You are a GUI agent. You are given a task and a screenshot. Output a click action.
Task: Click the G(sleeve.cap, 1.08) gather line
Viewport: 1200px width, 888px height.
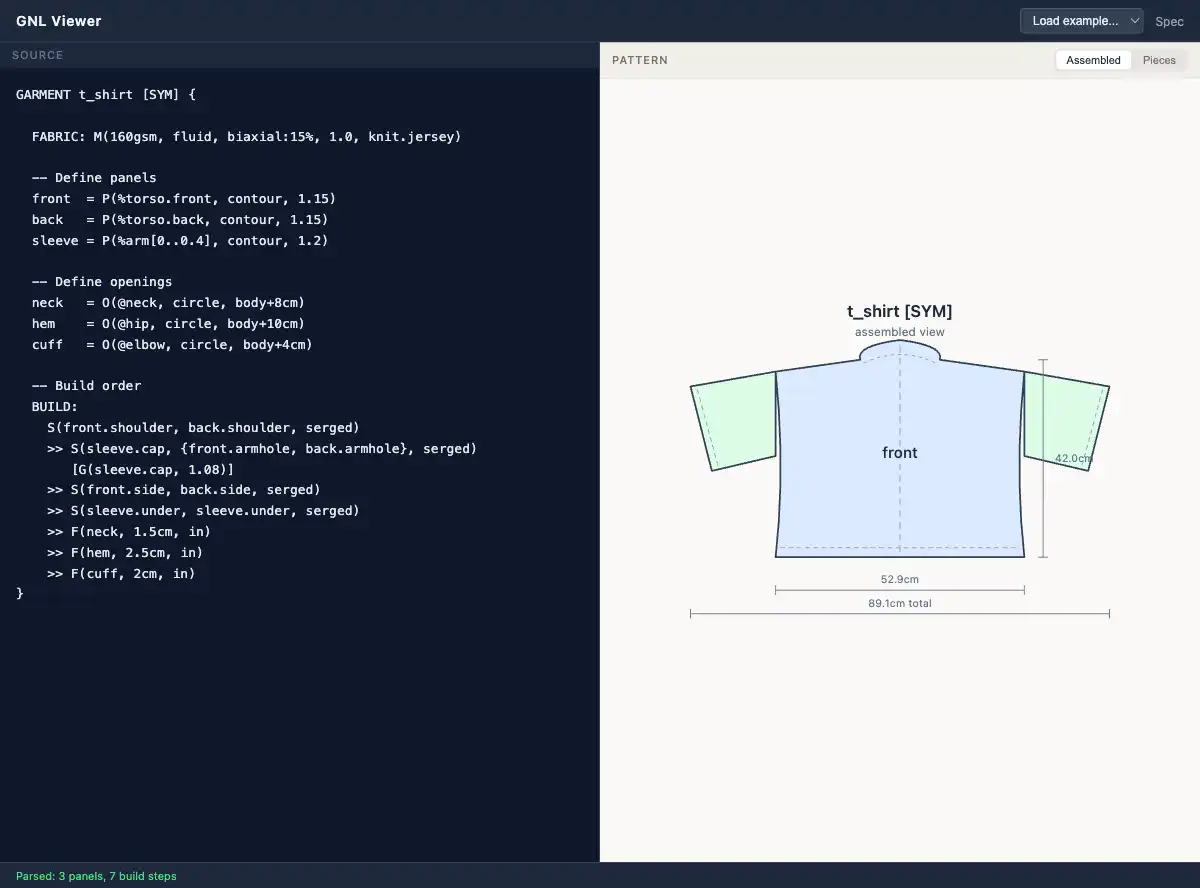[153, 469]
